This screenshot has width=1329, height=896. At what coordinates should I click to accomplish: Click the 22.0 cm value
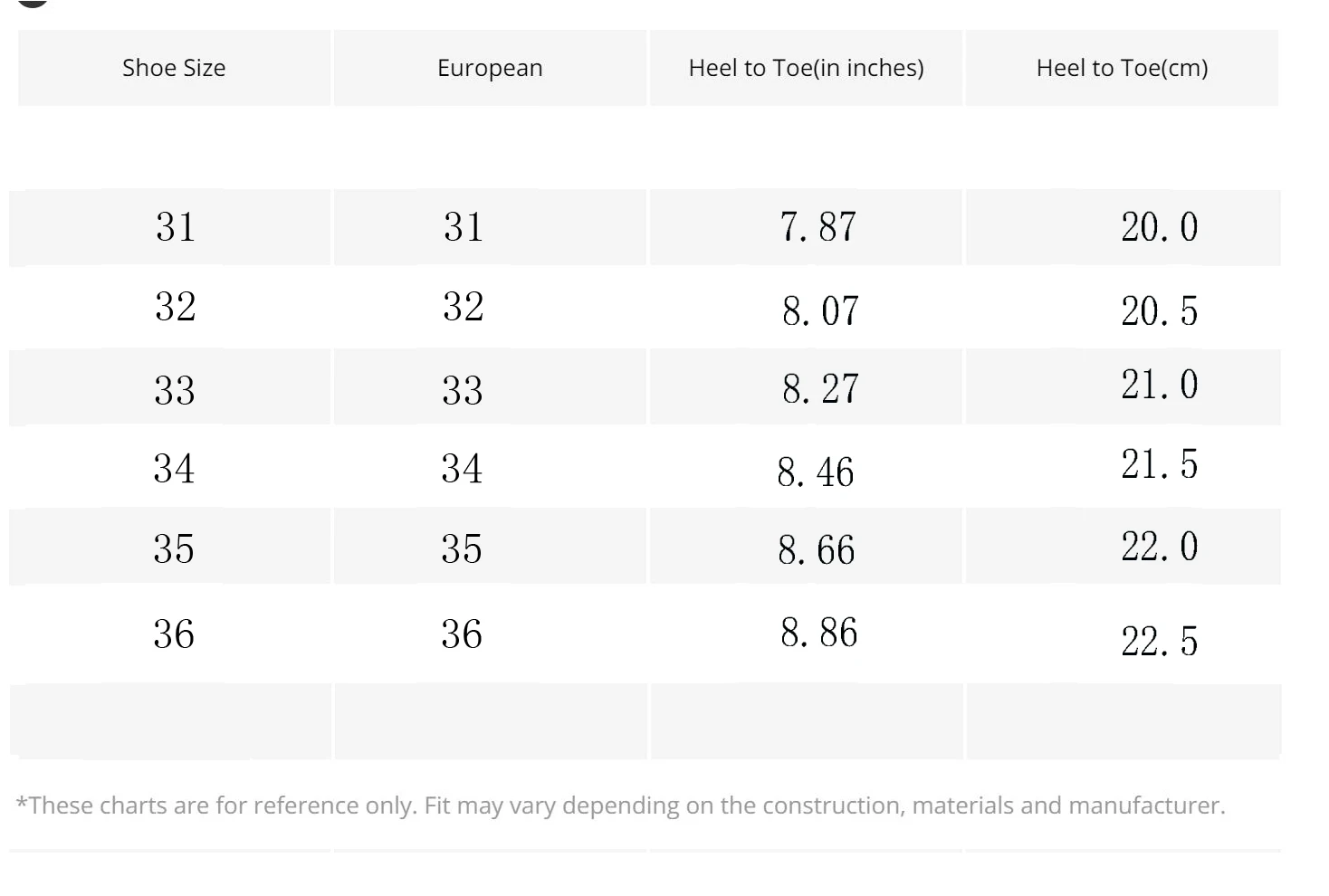pyautogui.click(x=1159, y=547)
